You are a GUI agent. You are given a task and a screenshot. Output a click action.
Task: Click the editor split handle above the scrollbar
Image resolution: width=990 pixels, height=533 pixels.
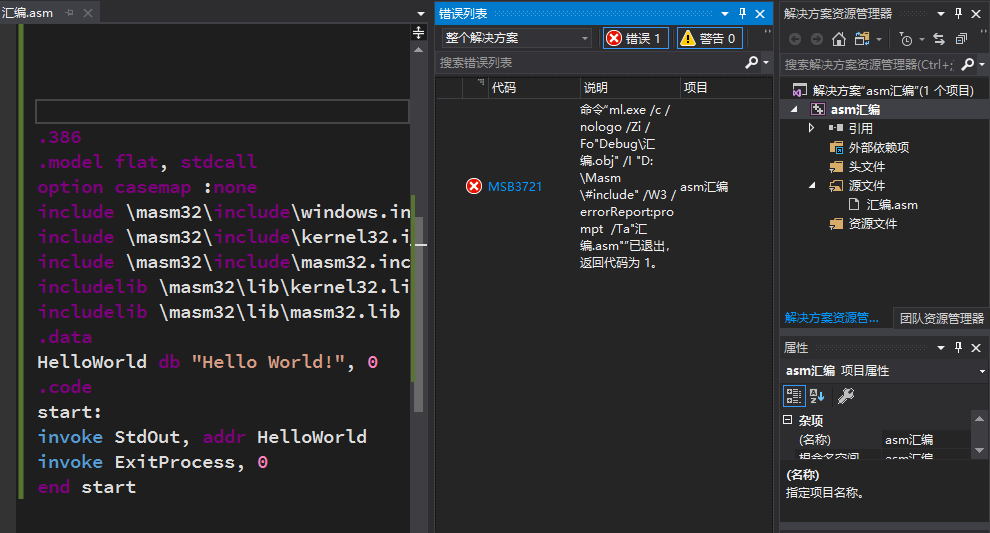coord(418,32)
